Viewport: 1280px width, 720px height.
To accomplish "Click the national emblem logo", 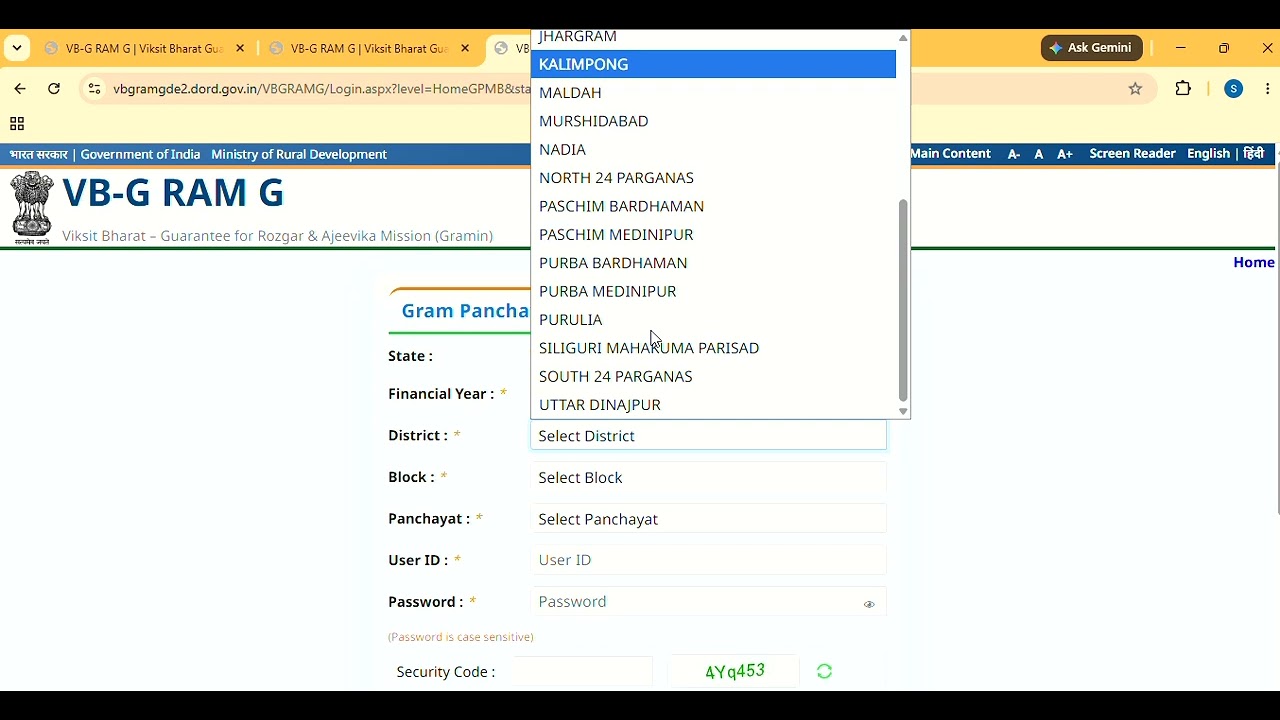I will (x=32, y=208).
